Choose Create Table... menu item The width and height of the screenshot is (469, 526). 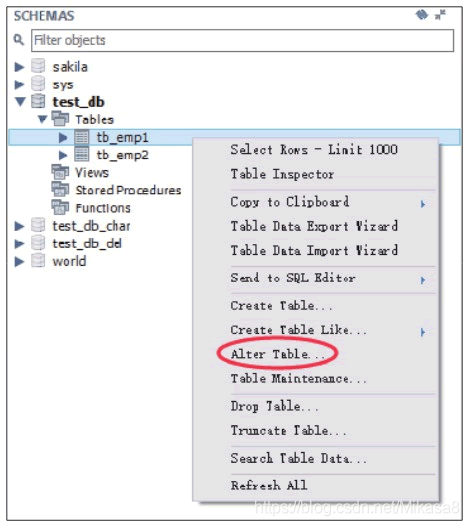point(281,306)
